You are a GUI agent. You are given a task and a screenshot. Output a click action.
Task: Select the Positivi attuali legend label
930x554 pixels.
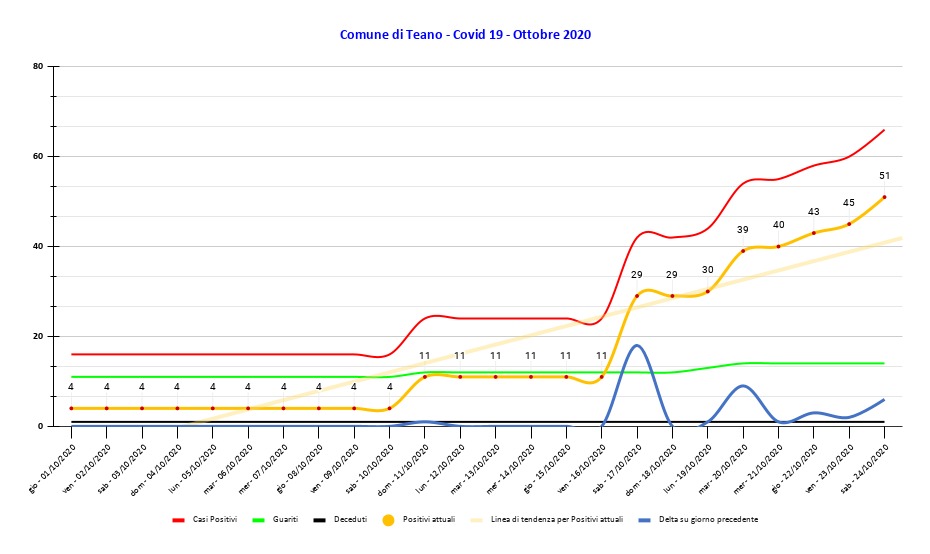pyautogui.click(x=429, y=520)
